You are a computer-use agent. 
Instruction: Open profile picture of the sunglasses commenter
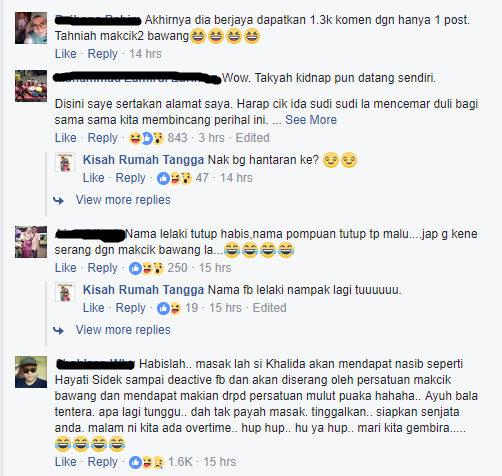pyautogui.click(x=31, y=372)
